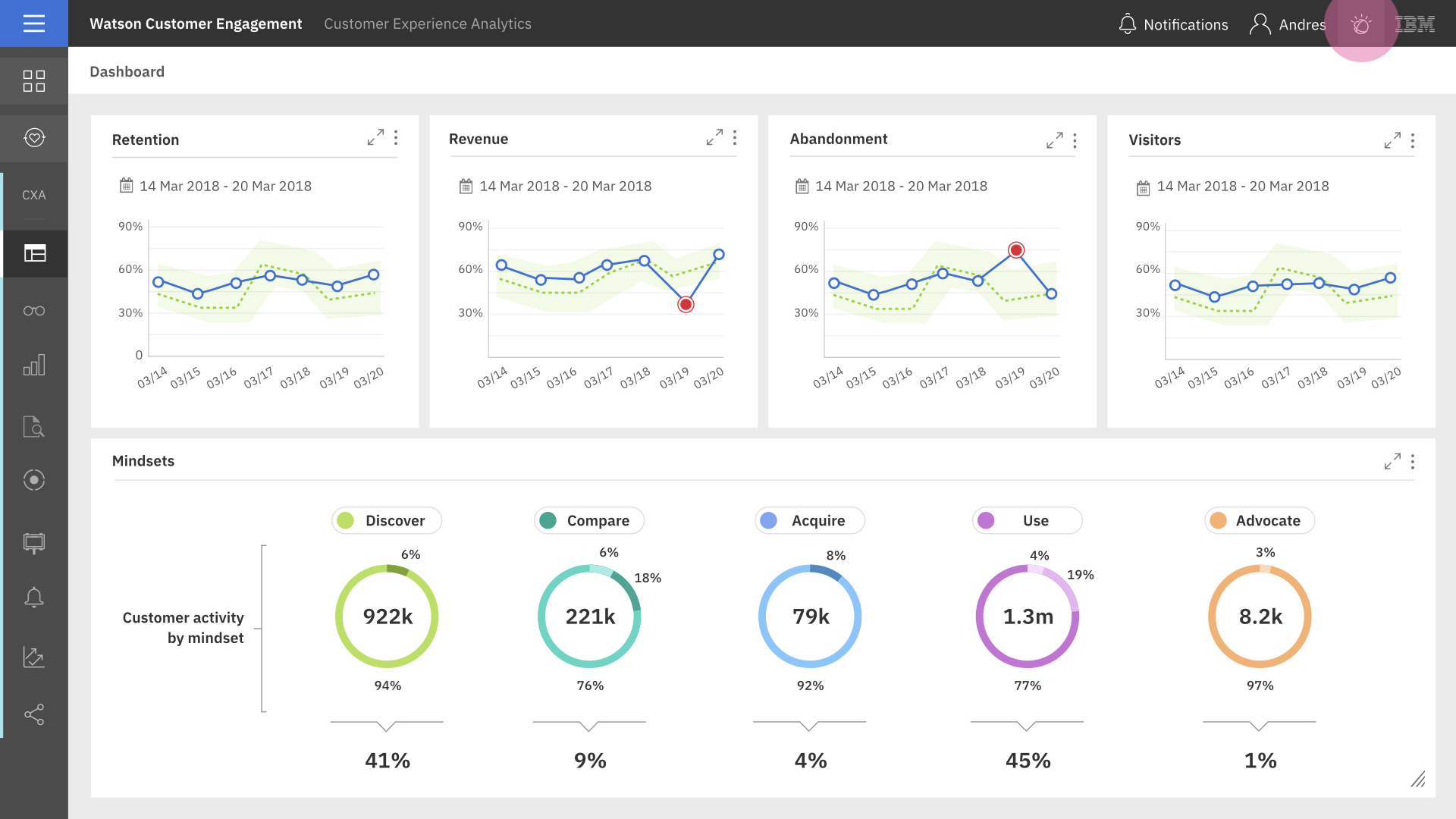Expand the Retention card to fullscreen

pyautogui.click(x=375, y=137)
